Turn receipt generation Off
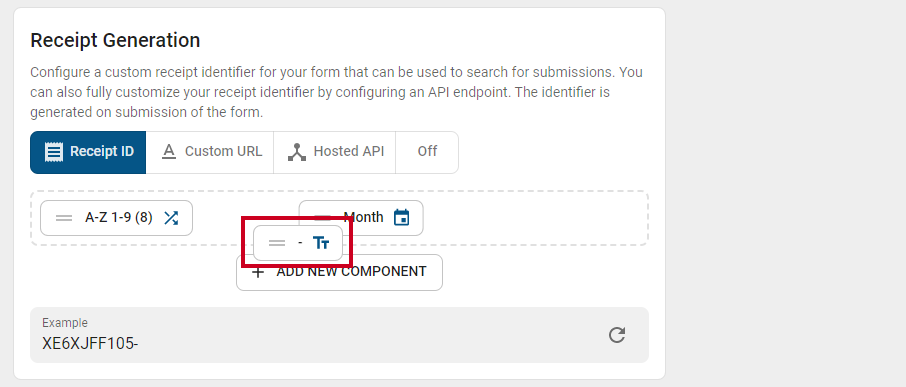This screenshot has width=906, height=387. (x=427, y=152)
